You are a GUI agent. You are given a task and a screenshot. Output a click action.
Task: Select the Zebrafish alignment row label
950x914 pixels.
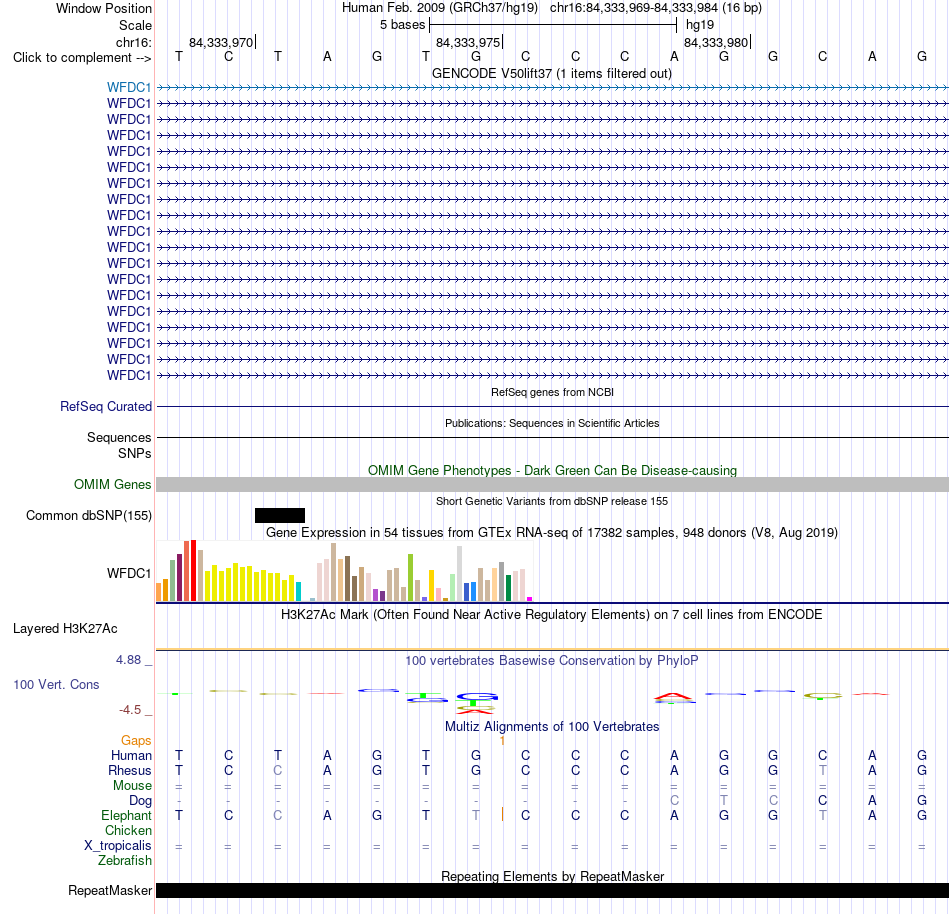[x=125, y=860]
